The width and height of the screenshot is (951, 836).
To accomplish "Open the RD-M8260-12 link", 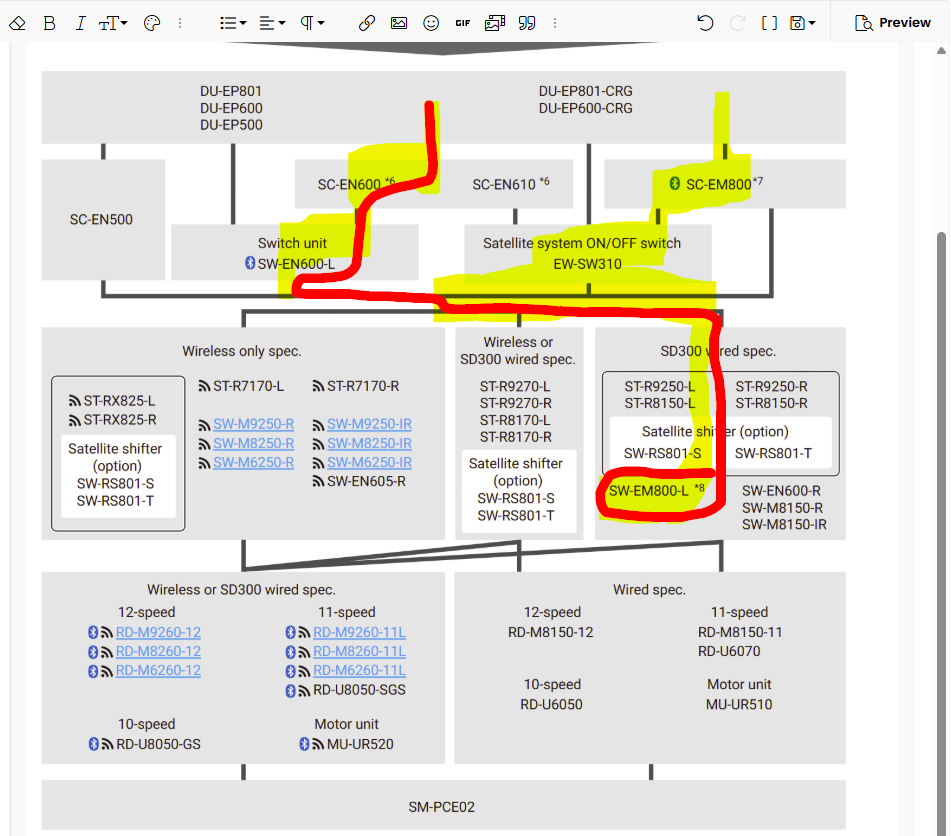I will click(158, 651).
